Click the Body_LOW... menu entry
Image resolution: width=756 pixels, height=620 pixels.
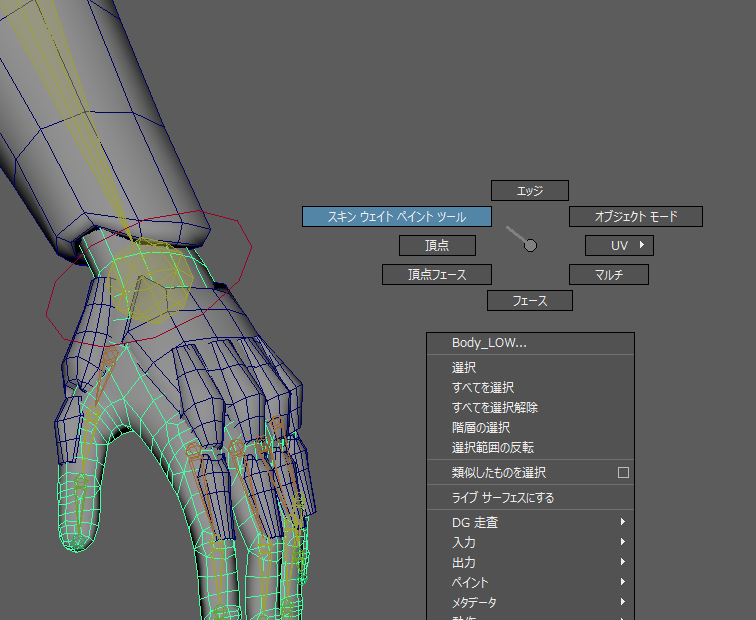pyautogui.click(x=489, y=343)
